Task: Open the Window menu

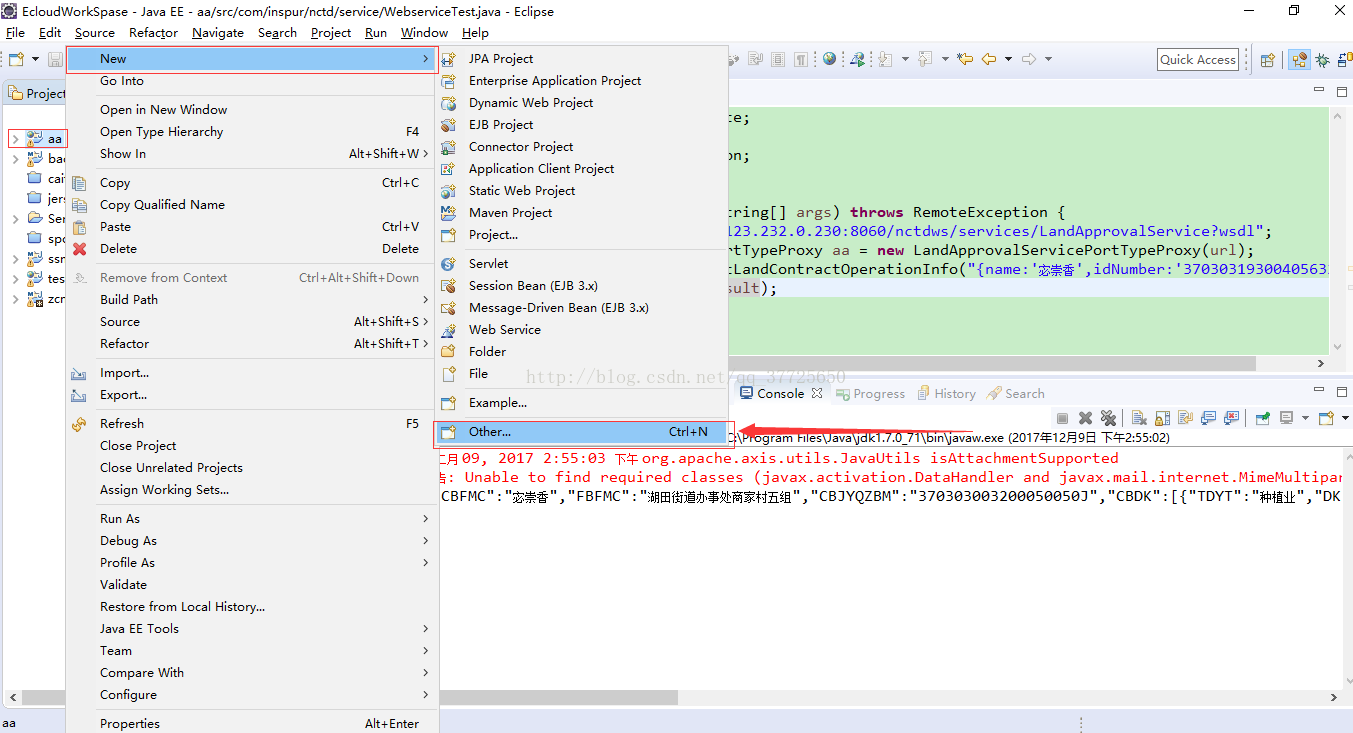Action: [424, 32]
